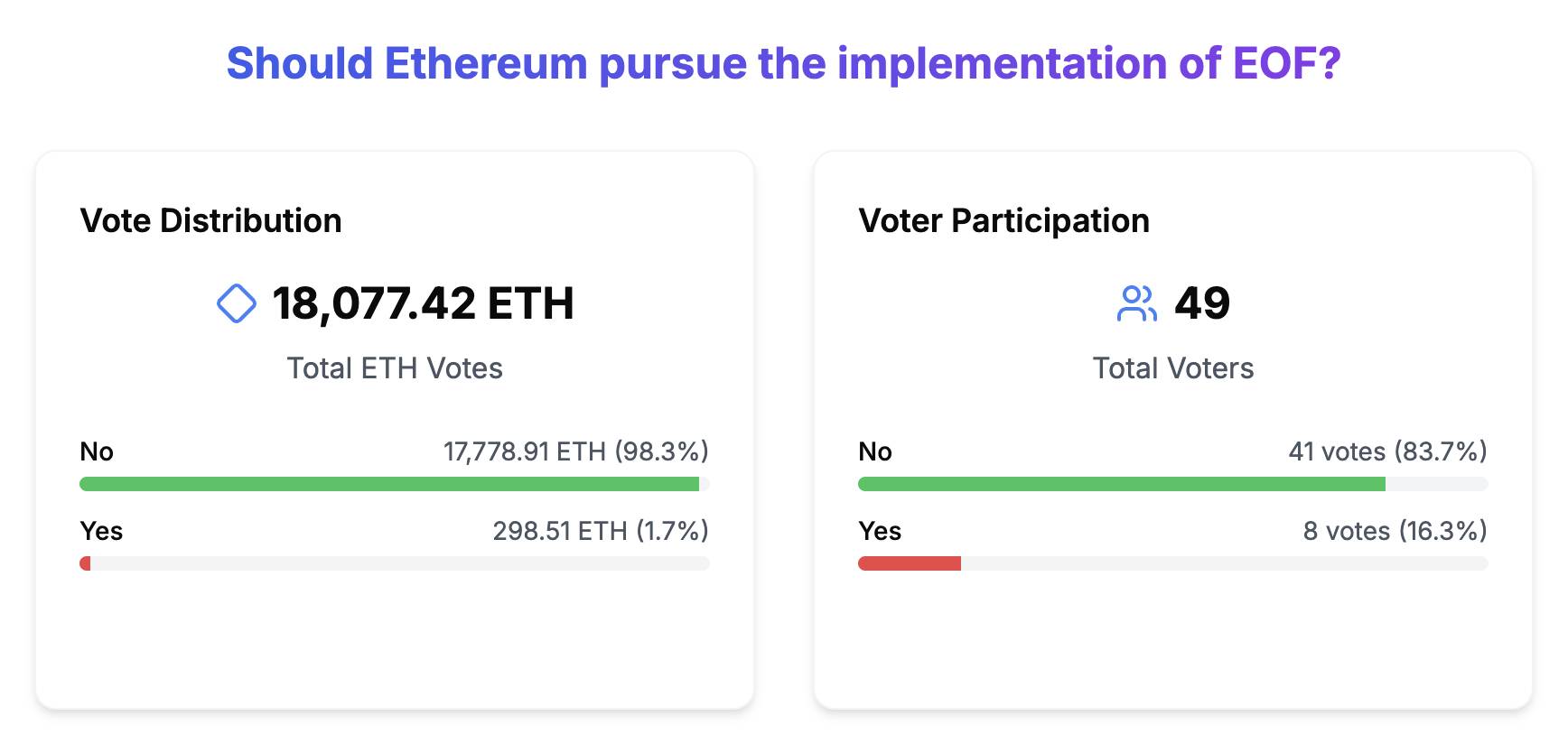Screen dimensions: 1568x744
Task: Click the Ethereum diamond icon
Action: point(237,303)
